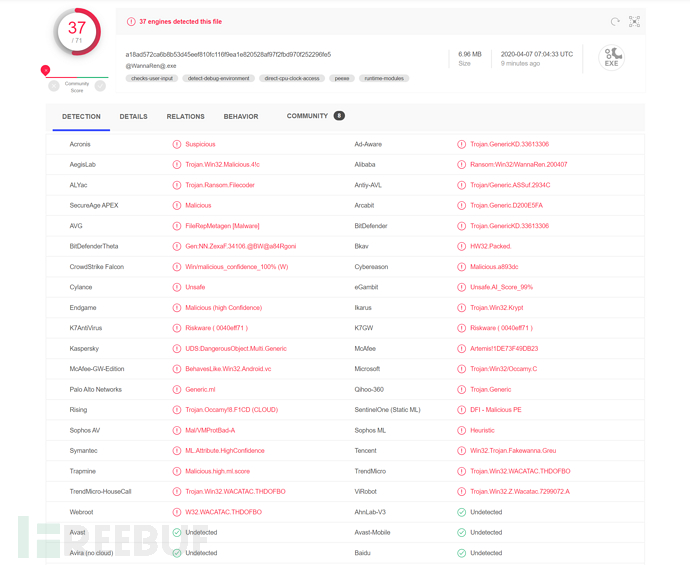
Task: Click the K7AntiVirus engine name
Action: [85, 328]
